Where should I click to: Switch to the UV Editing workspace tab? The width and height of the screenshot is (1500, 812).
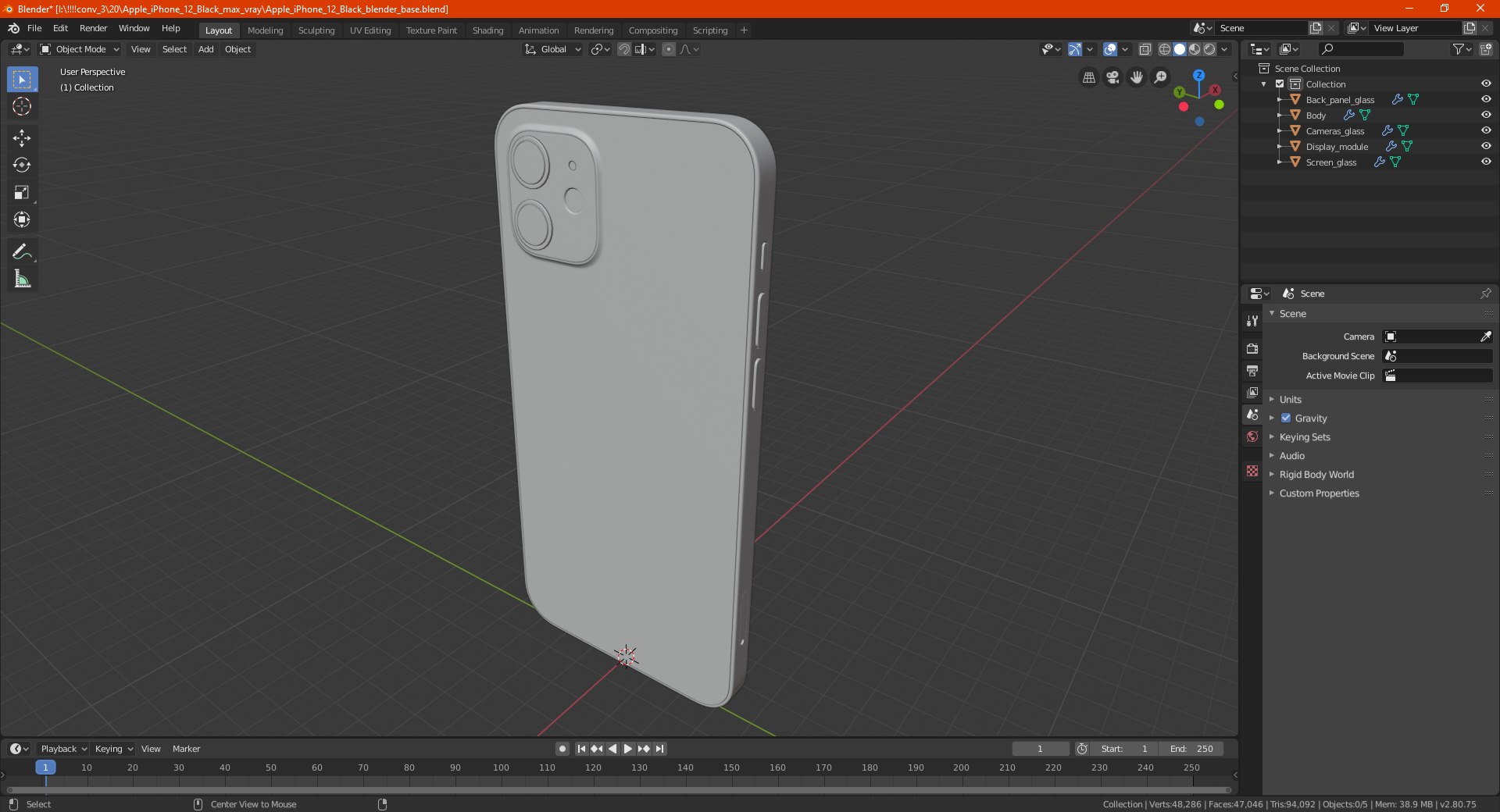tap(370, 30)
